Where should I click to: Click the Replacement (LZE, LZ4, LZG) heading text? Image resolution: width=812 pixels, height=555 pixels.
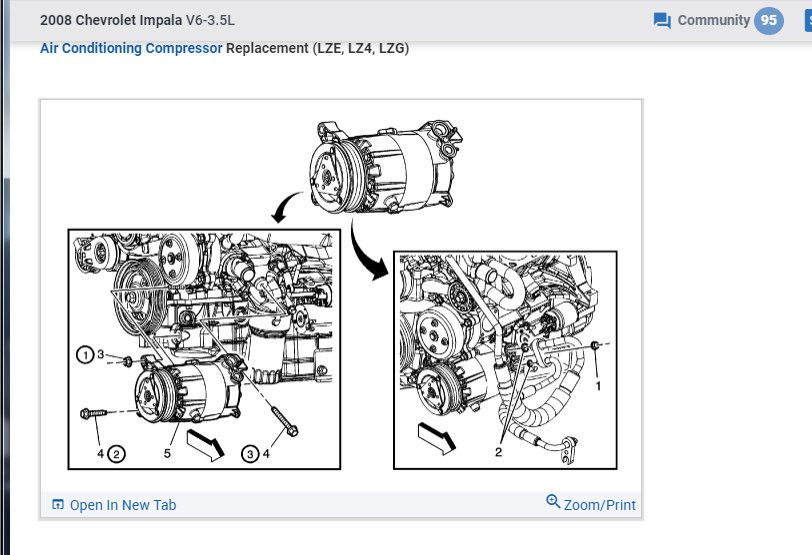click(x=317, y=48)
